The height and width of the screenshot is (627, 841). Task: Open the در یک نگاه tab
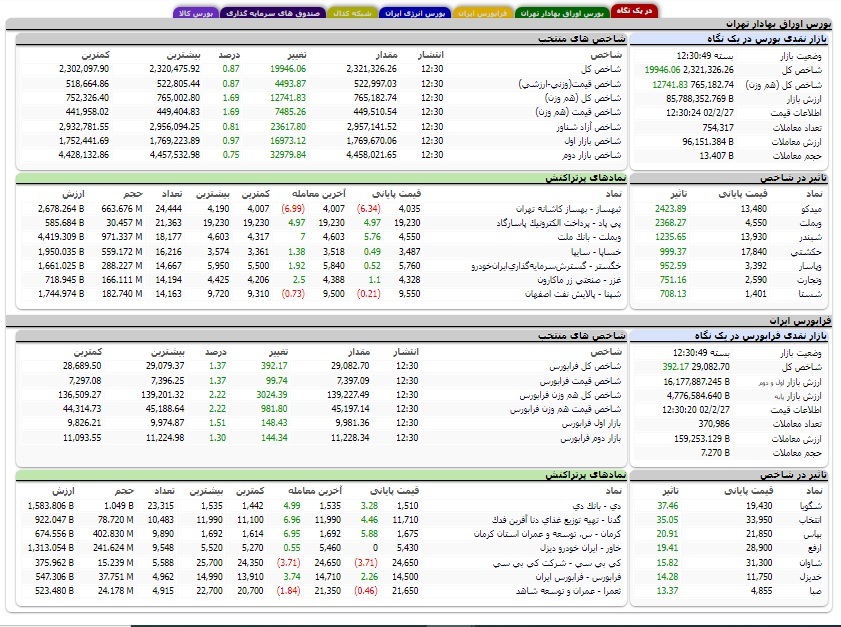[634, 11]
